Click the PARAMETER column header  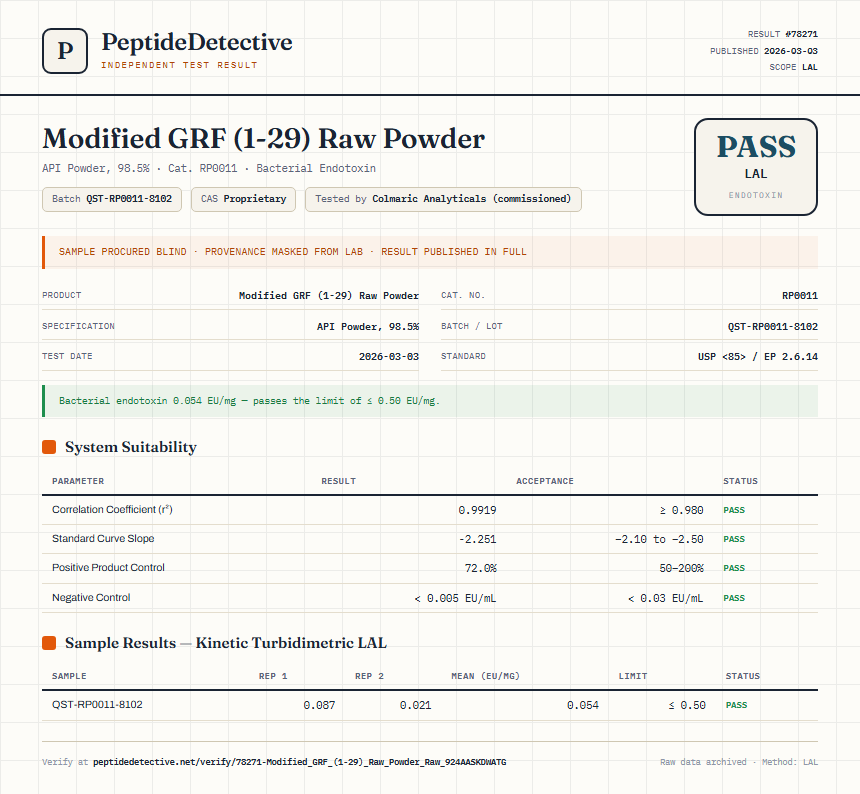[78, 481]
